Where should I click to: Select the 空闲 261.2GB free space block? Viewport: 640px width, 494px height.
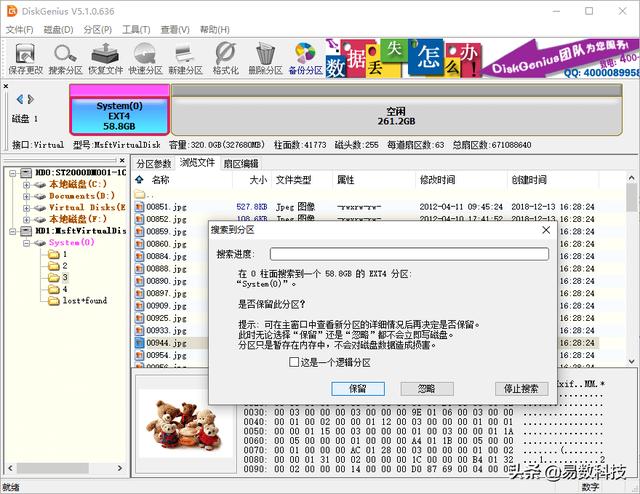click(x=396, y=109)
